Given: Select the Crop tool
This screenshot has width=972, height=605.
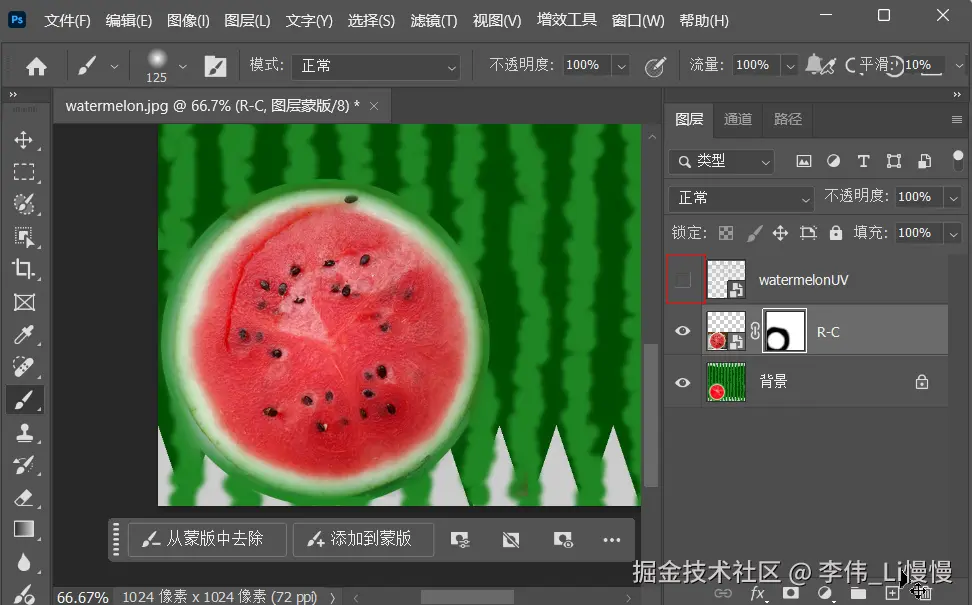Looking at the screenshot, I should 24,269.
